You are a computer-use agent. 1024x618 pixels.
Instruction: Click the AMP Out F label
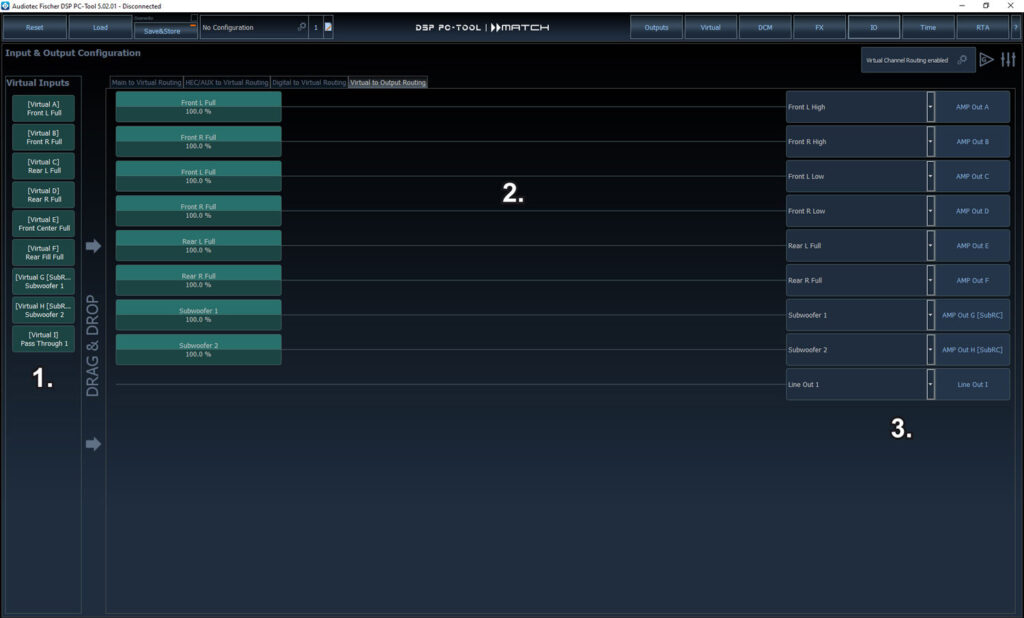pos(972,280)
